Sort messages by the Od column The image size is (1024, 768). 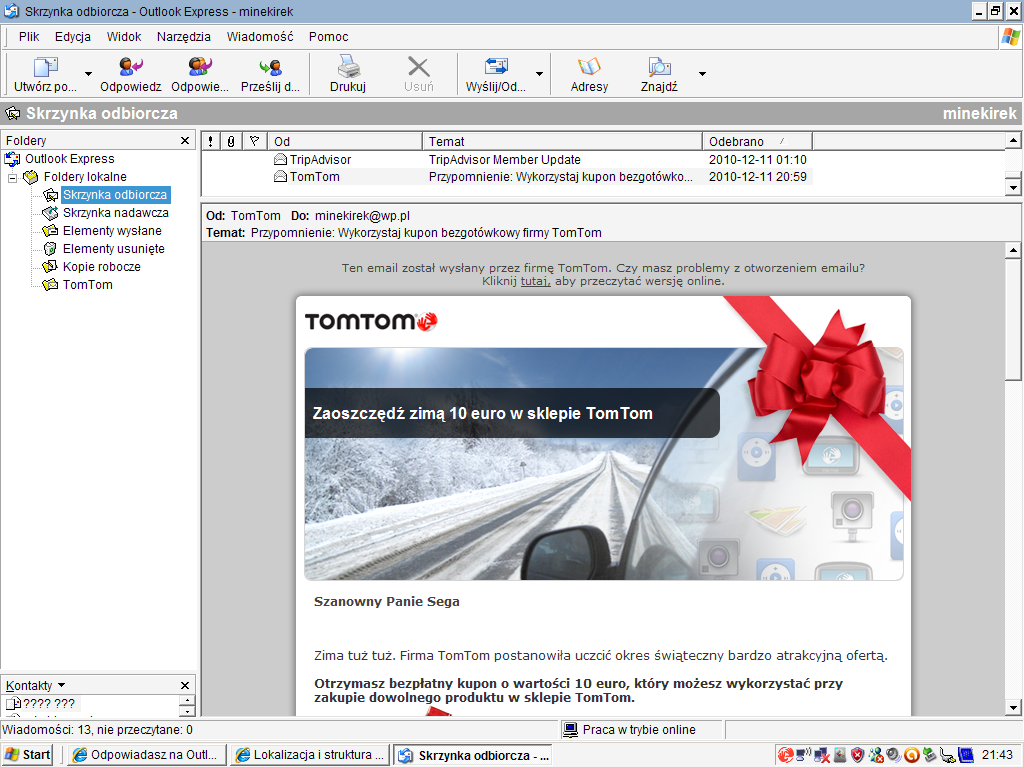pos(345,141)
